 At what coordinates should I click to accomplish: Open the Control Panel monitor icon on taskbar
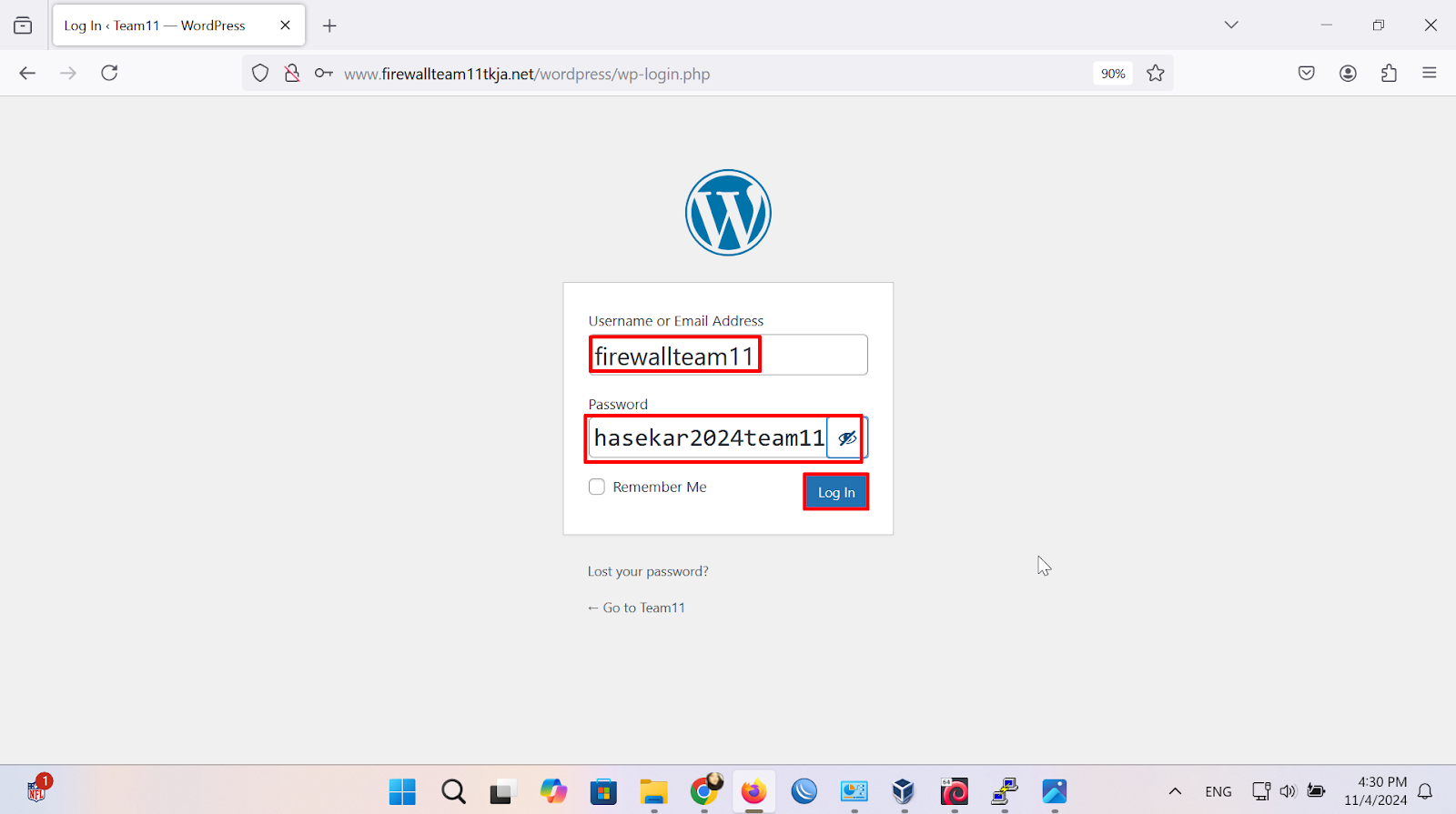click(854, 791)
